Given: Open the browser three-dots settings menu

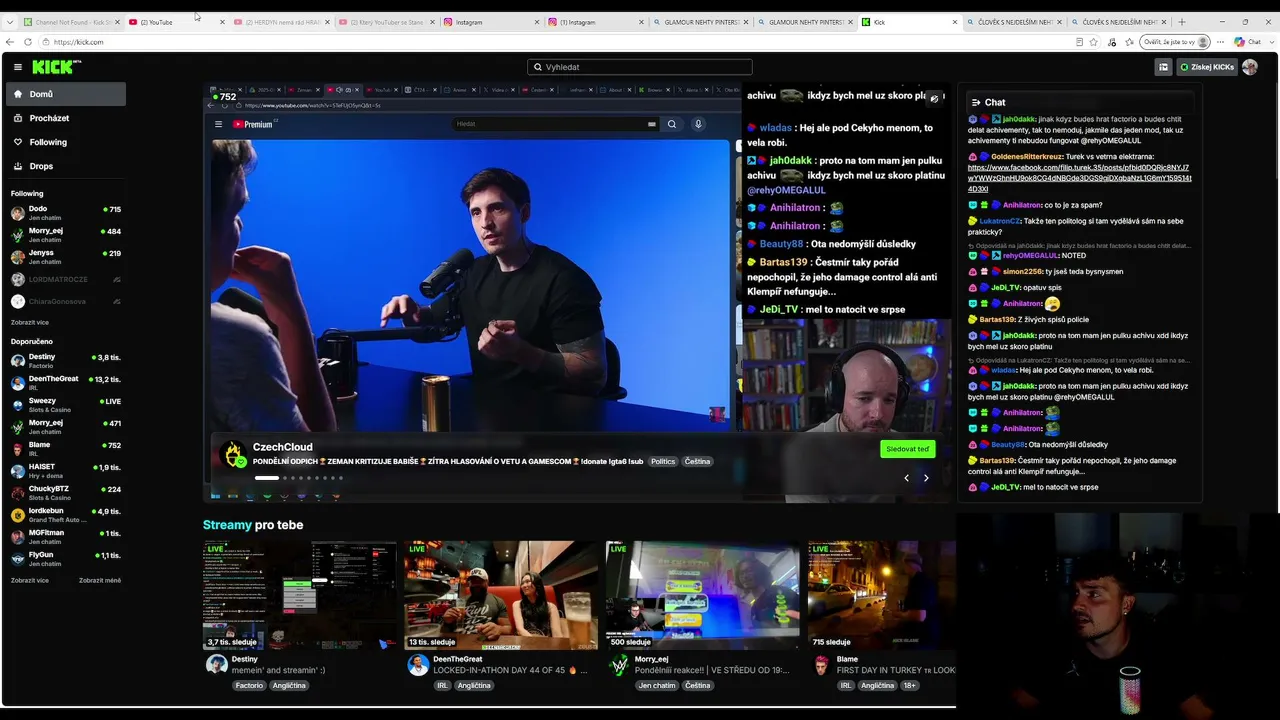Looking at the screenshot, I should 1220,42.
